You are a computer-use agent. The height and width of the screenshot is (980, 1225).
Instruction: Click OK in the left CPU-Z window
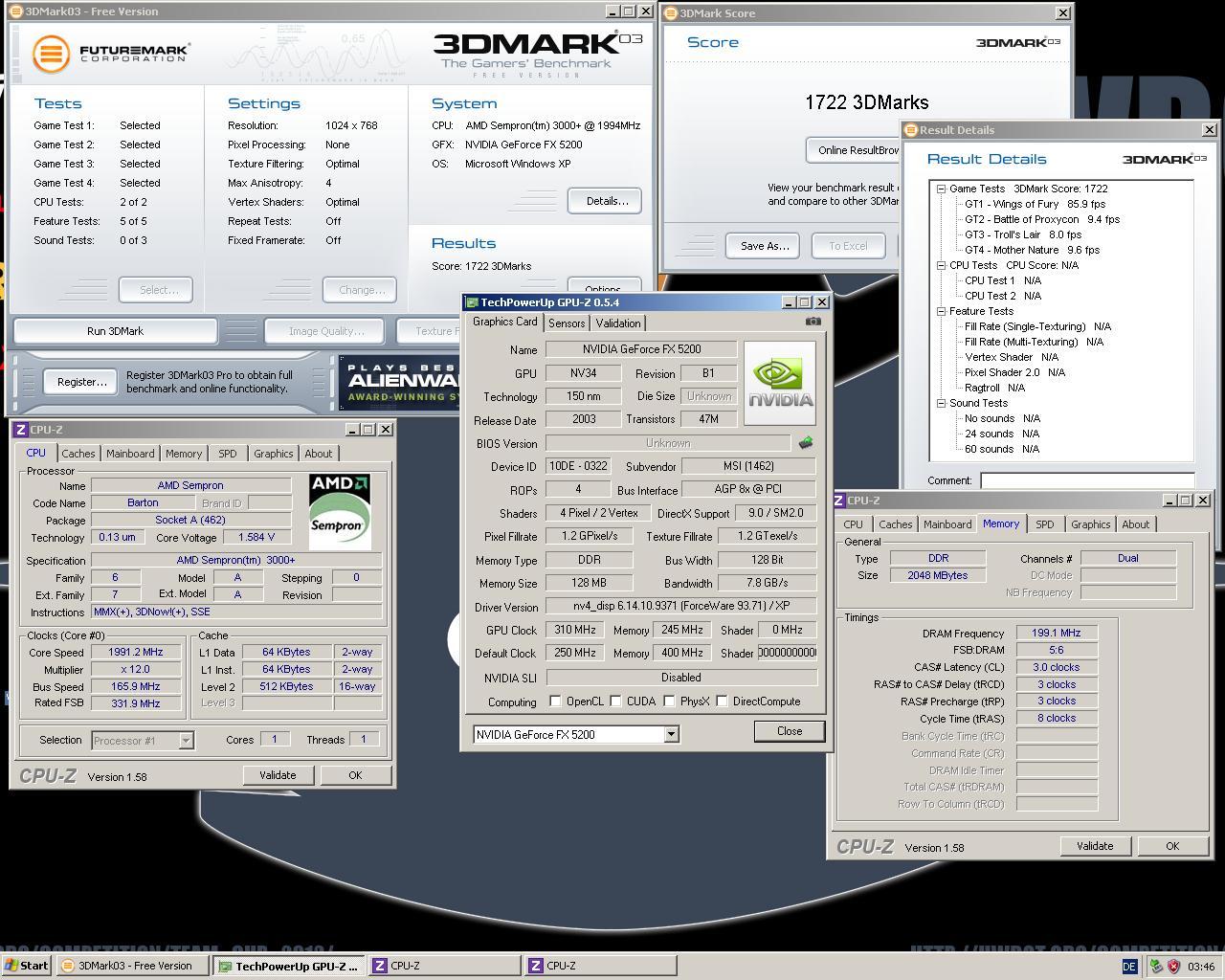[x=355, y=775]
